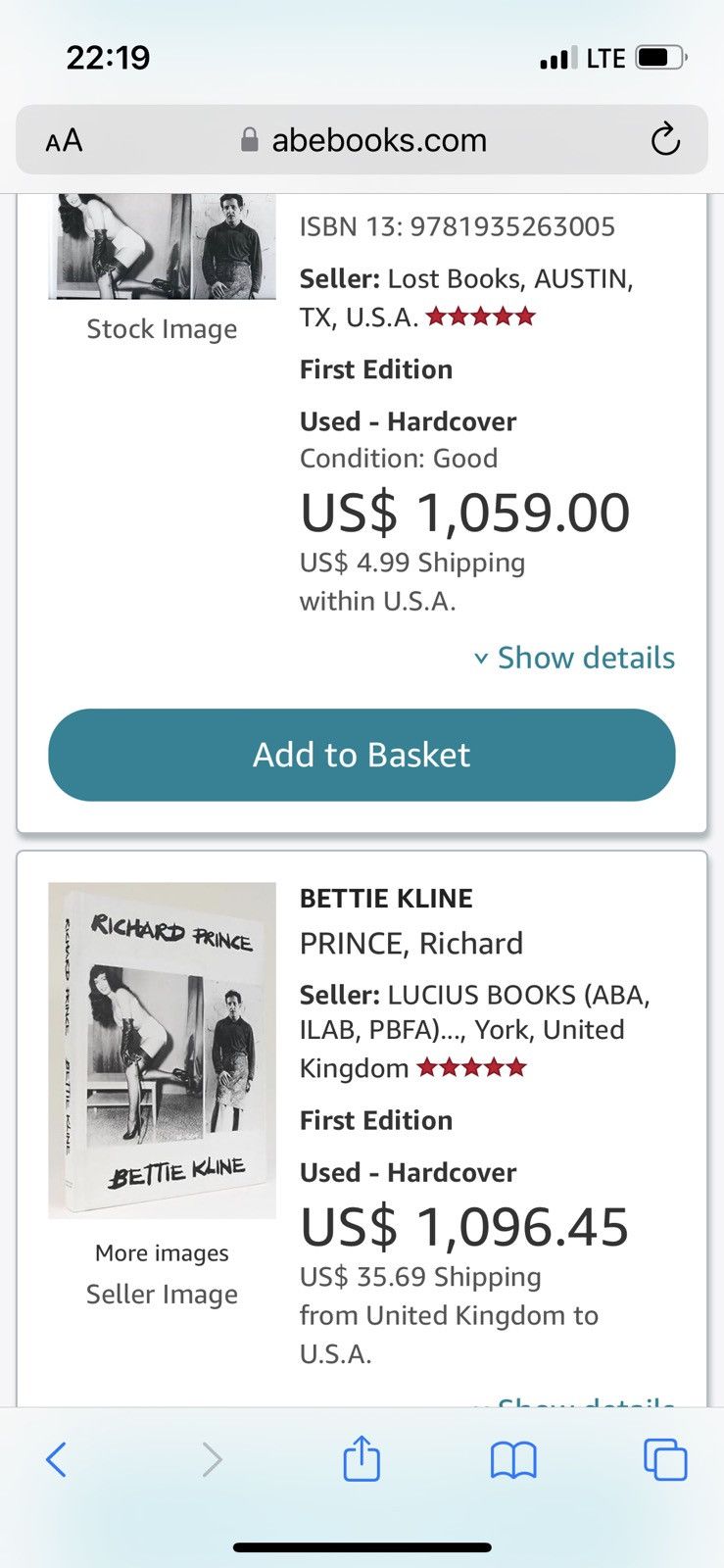View the More images link
This screenshot has height=1568, width=724.
(162, 1252)
